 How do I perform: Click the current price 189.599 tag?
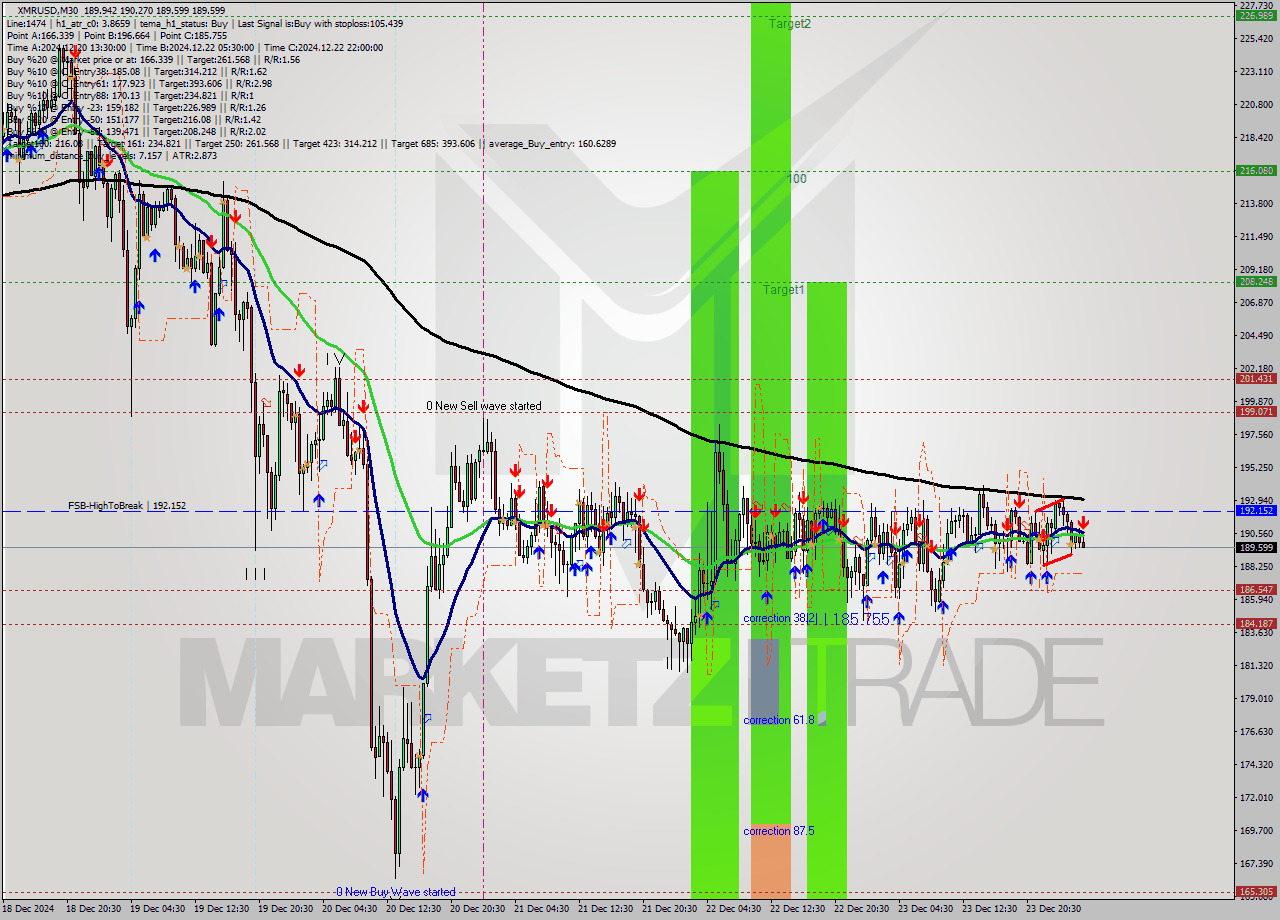(1256, 547)
